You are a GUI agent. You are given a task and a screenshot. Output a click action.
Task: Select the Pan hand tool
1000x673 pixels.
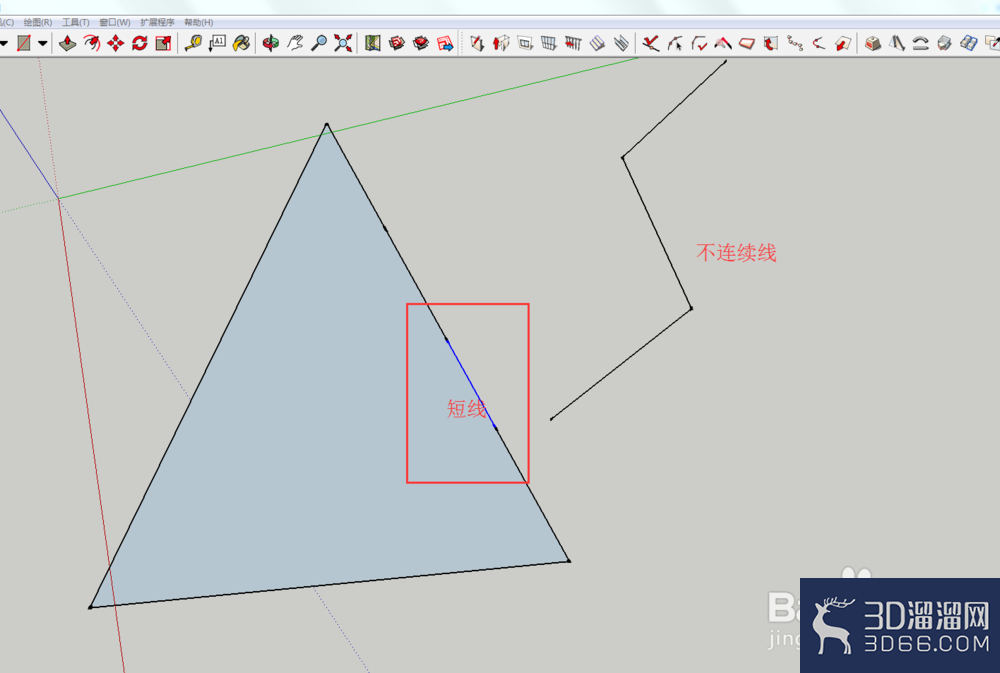point(295,43)
